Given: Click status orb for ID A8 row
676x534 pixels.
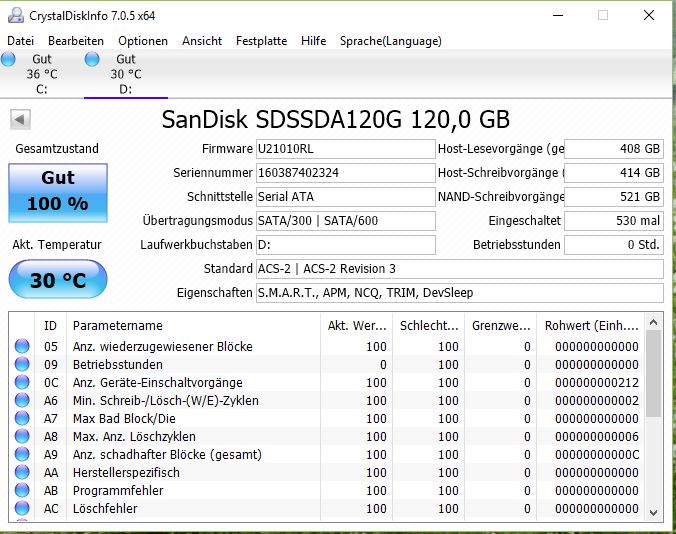Looking at the screenshot, I should tap(22, 436).
